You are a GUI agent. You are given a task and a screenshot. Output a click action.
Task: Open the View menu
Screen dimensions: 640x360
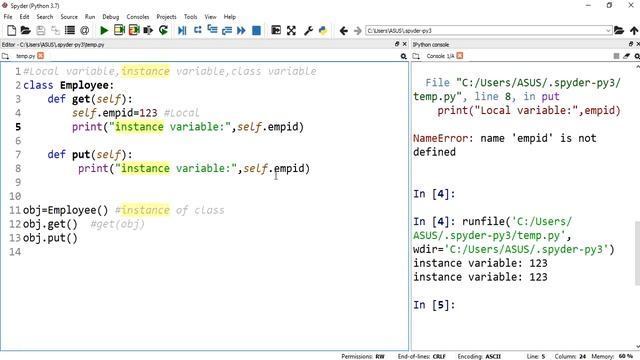point(210,17)
